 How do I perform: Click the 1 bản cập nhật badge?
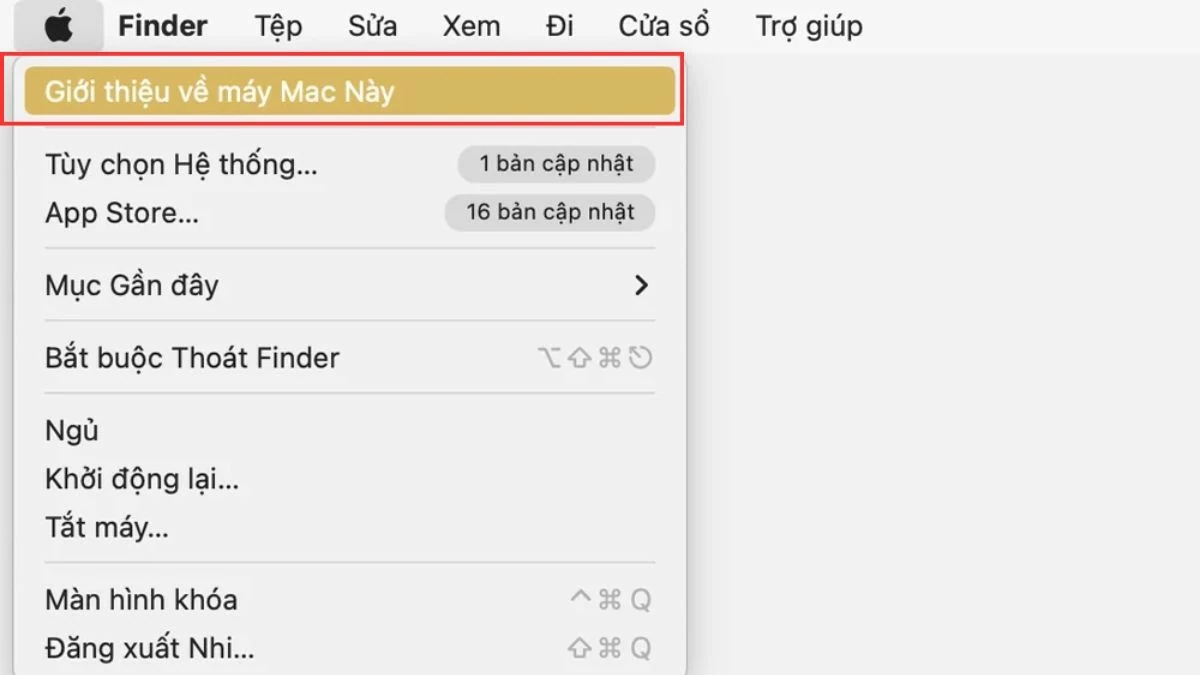point(556,164)
